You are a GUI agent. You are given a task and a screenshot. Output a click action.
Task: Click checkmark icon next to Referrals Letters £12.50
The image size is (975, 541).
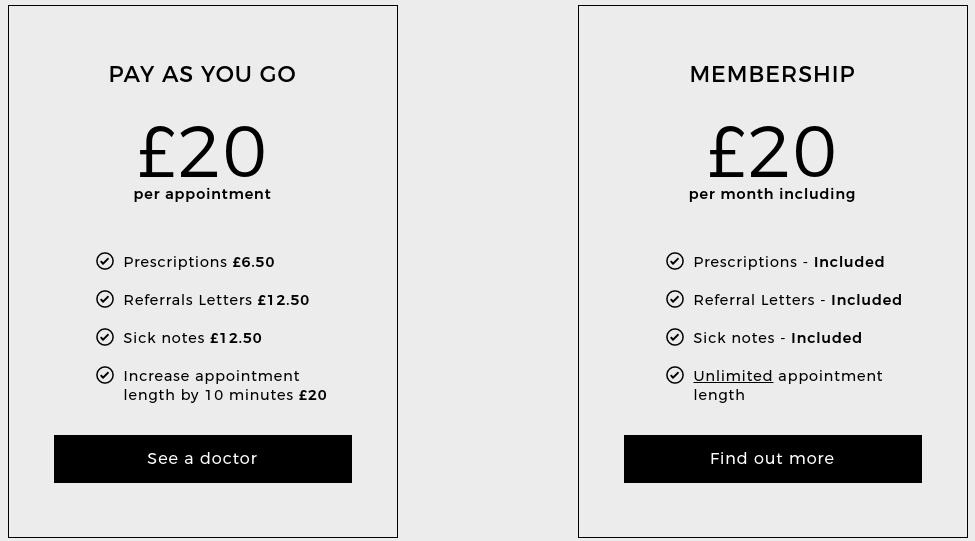tap(105, 299)
